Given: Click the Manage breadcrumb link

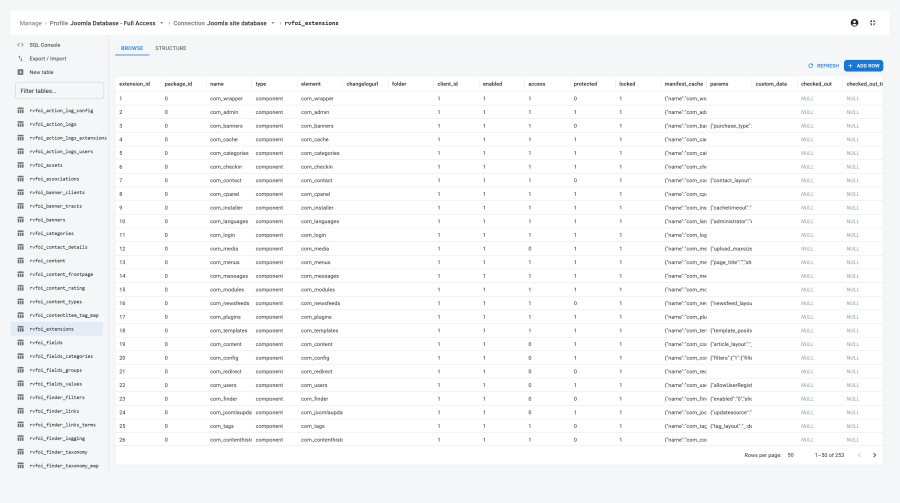Looking at the screenshot, I should tap(30, 24).
